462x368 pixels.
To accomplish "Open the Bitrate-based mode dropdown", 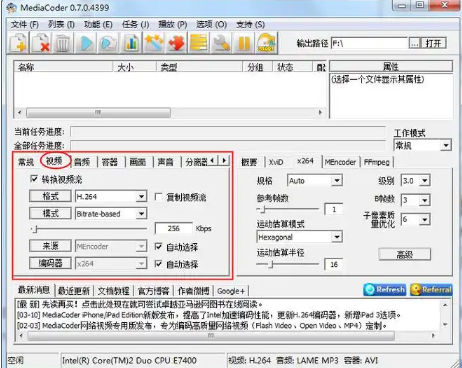I will (142, 214).
